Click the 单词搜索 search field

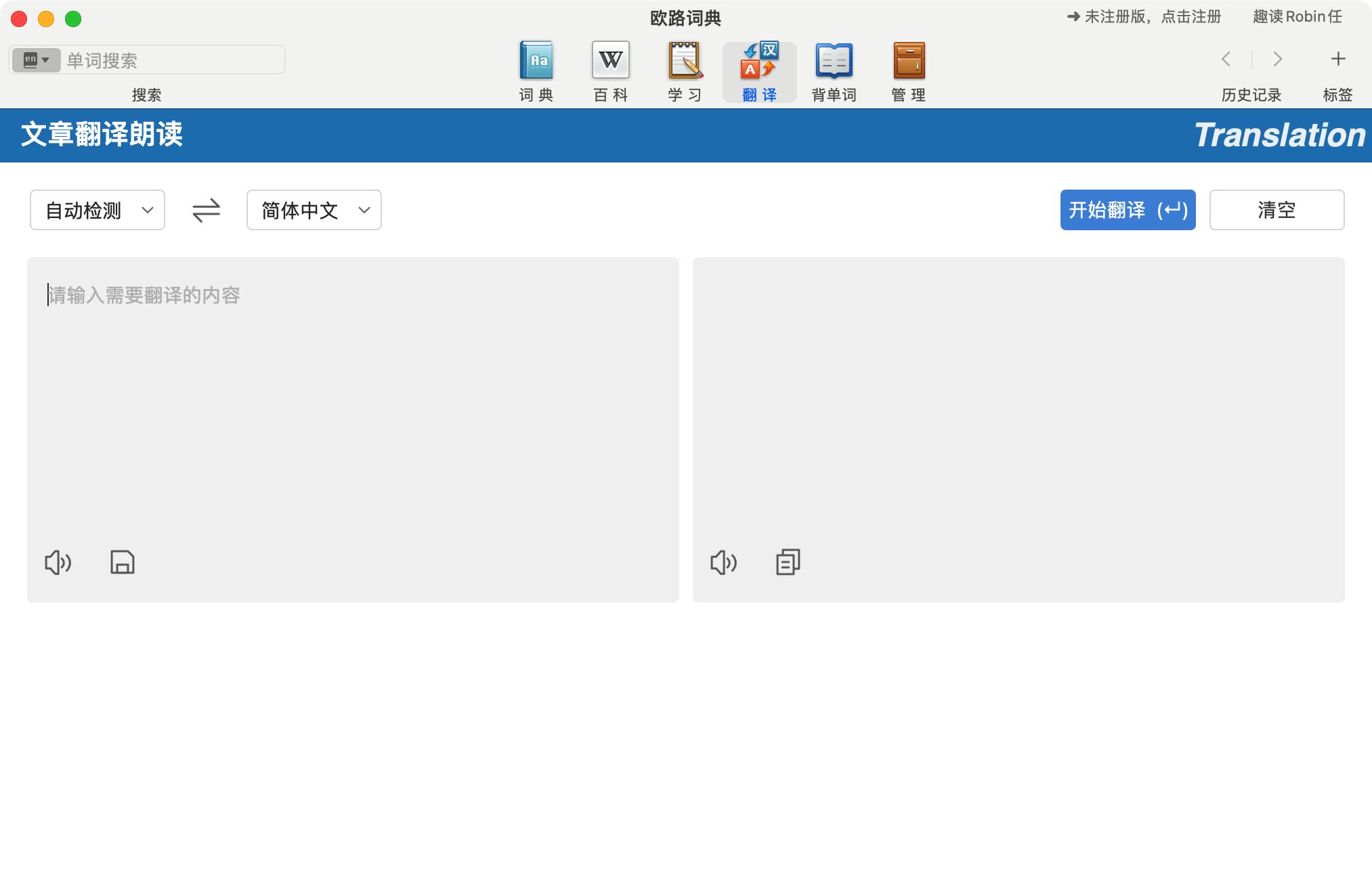point(173,60)
